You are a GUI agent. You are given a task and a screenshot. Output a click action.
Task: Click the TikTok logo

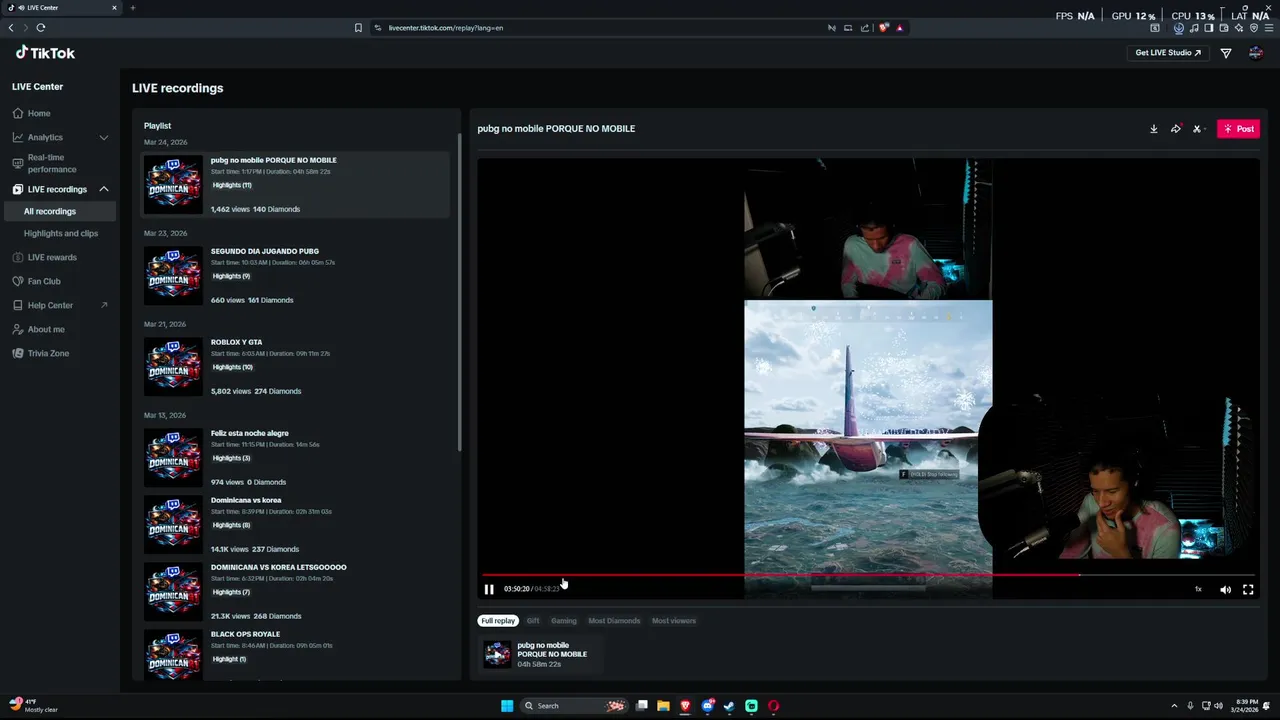tap(45, 53)
